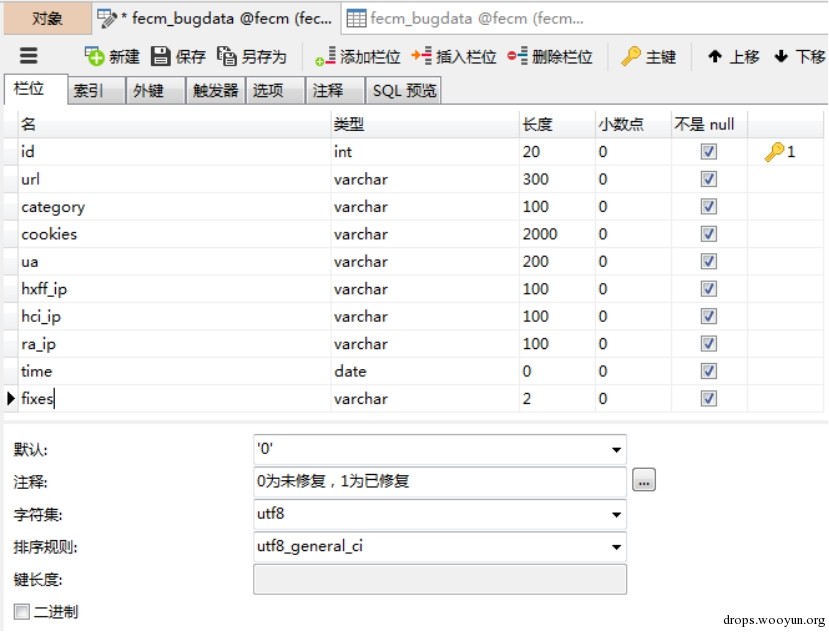Click the 注释 comment input field
The height and width of the screenshot is (632, 829).
[x=440, y=481]
